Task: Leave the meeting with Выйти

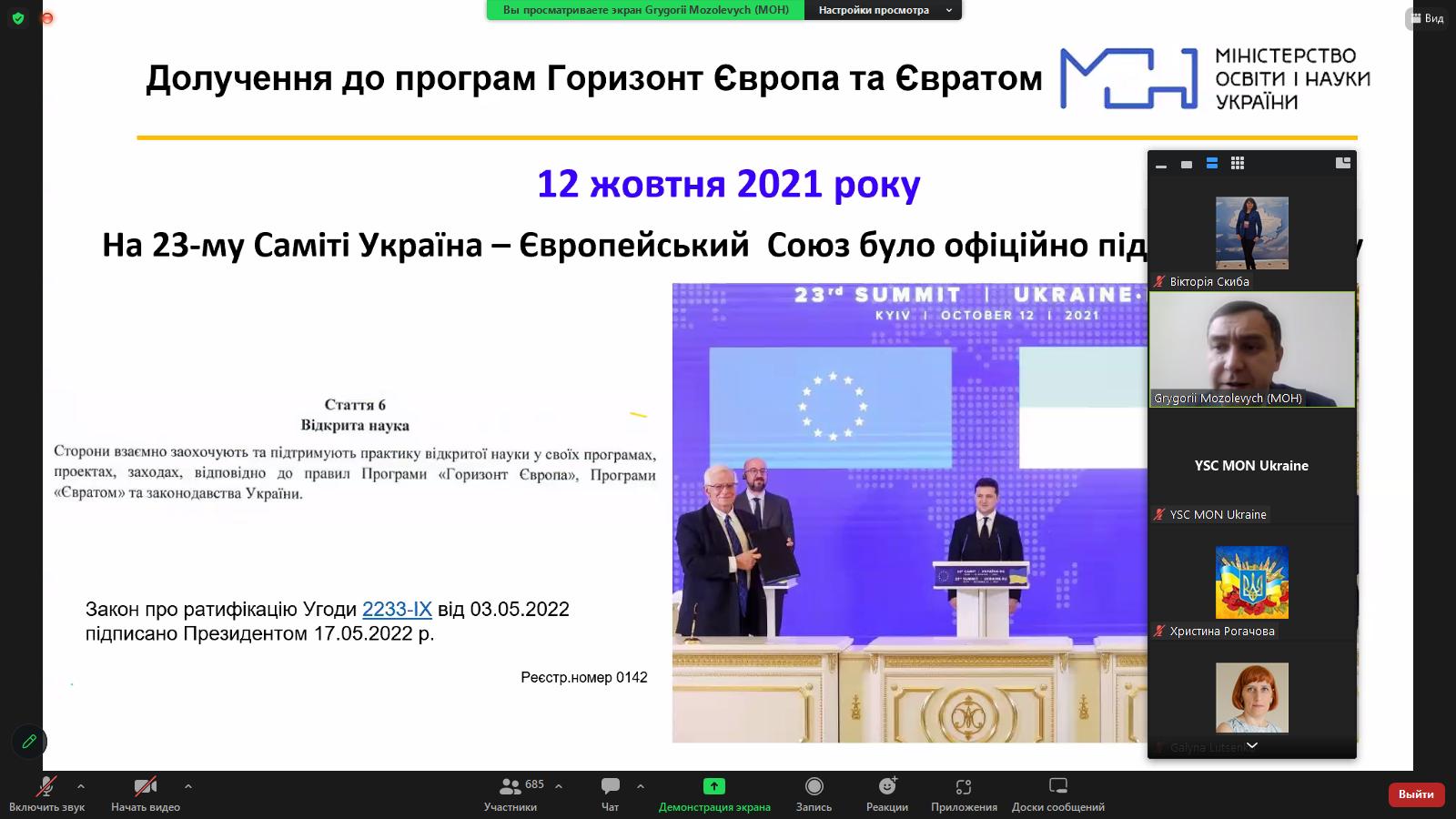Action: (1416, 794)
